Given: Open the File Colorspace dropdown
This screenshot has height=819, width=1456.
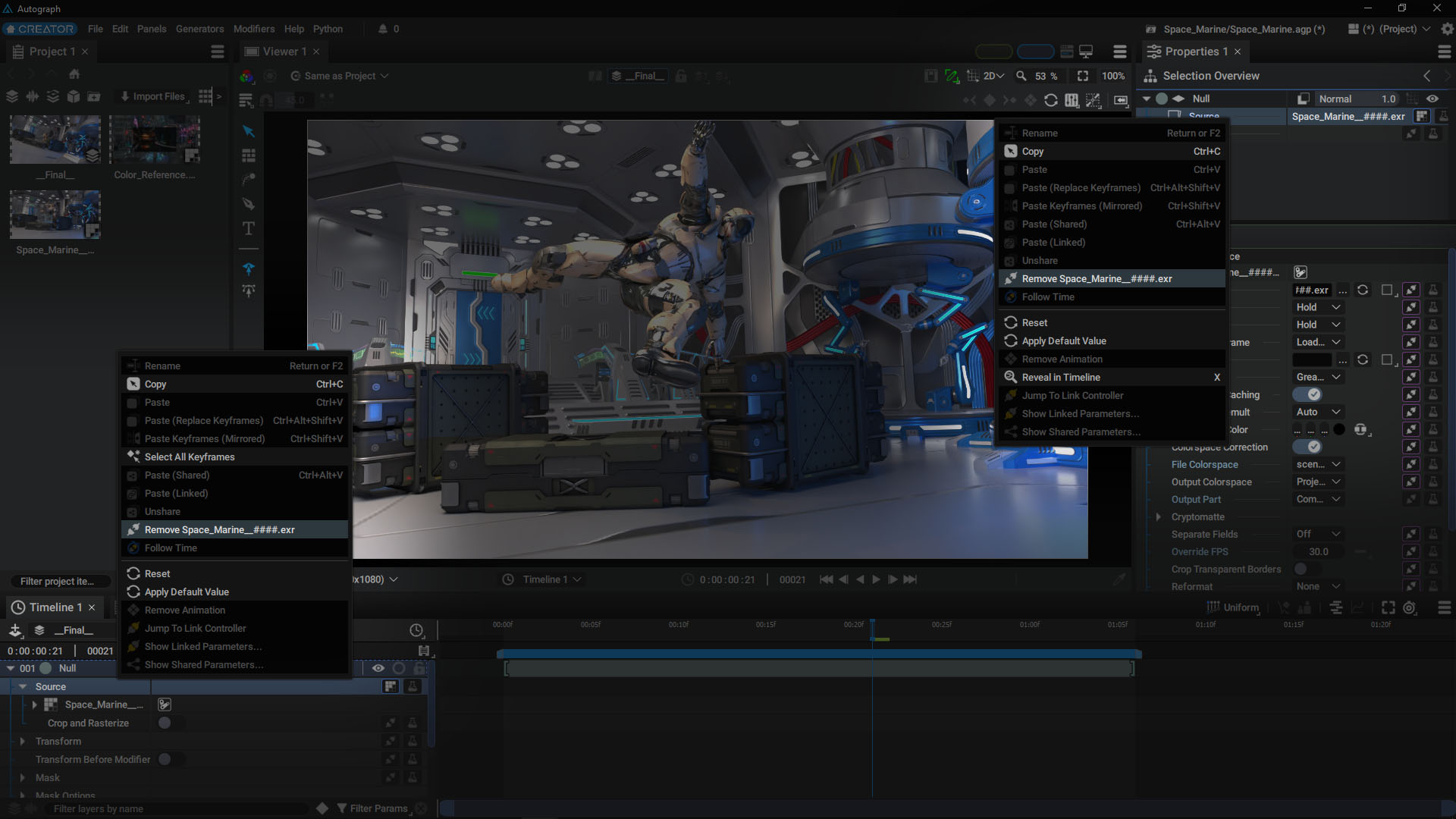Looking at the screenshot, I should click(x=1318, y=464).
